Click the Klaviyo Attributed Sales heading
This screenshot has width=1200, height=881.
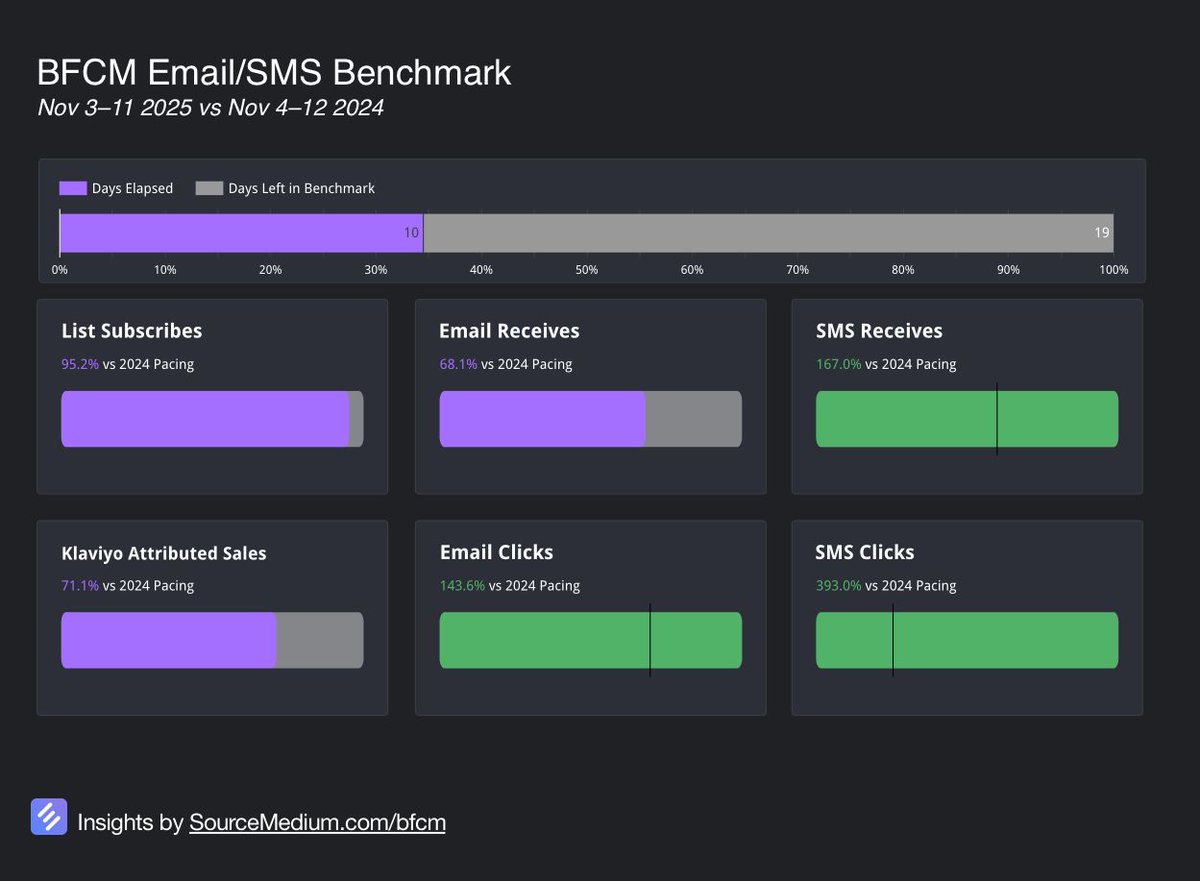tap(164, 553)
